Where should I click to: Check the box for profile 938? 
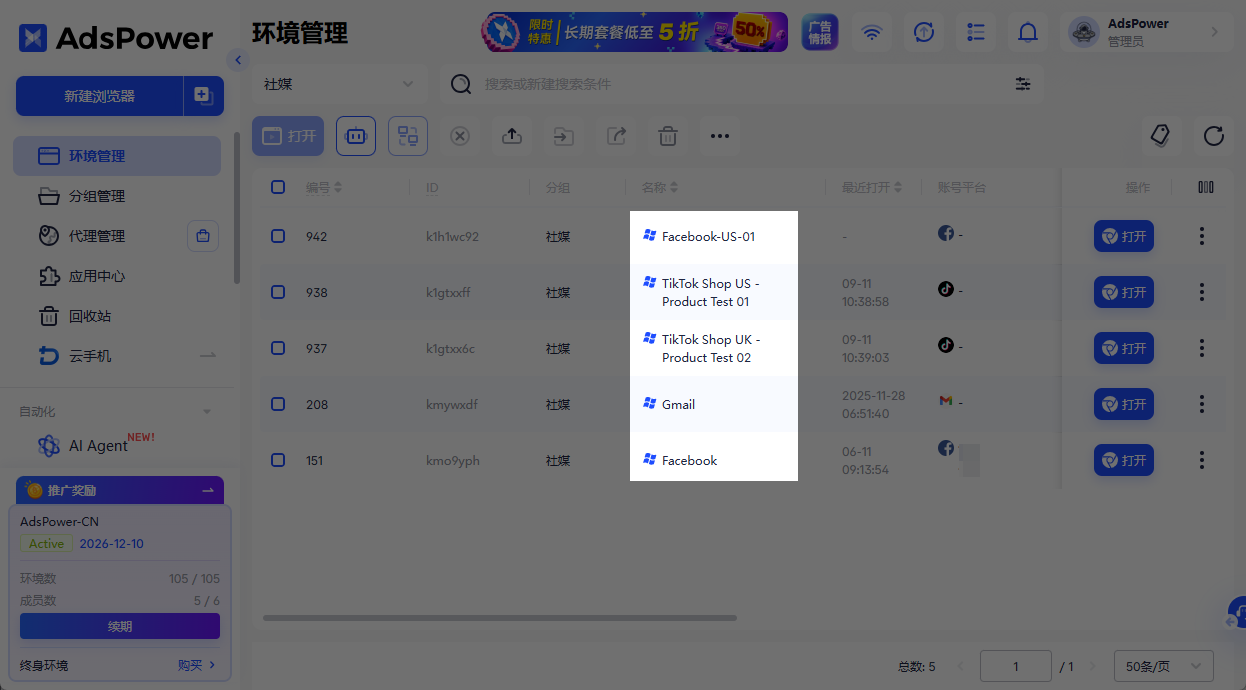point(278,292)
